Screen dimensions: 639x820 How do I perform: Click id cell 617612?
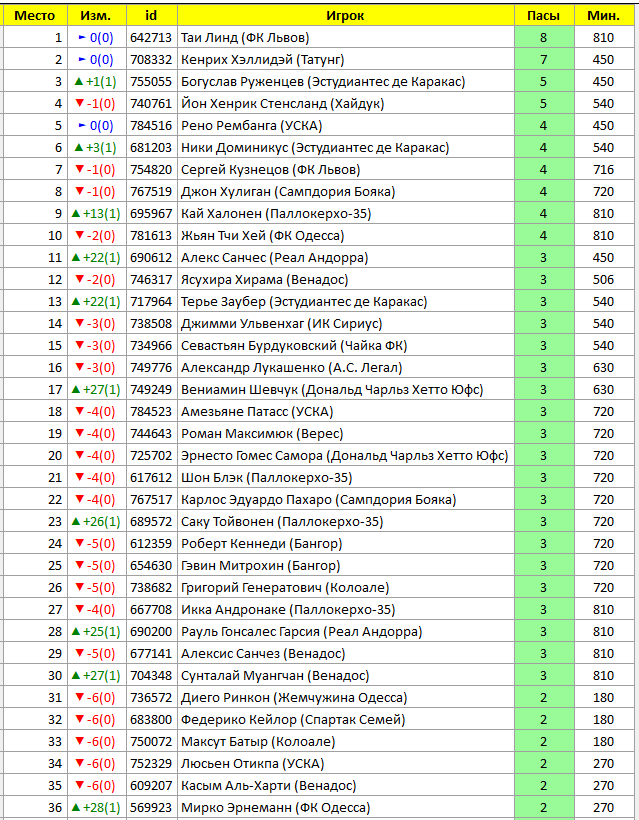click(x=151, y=477)
